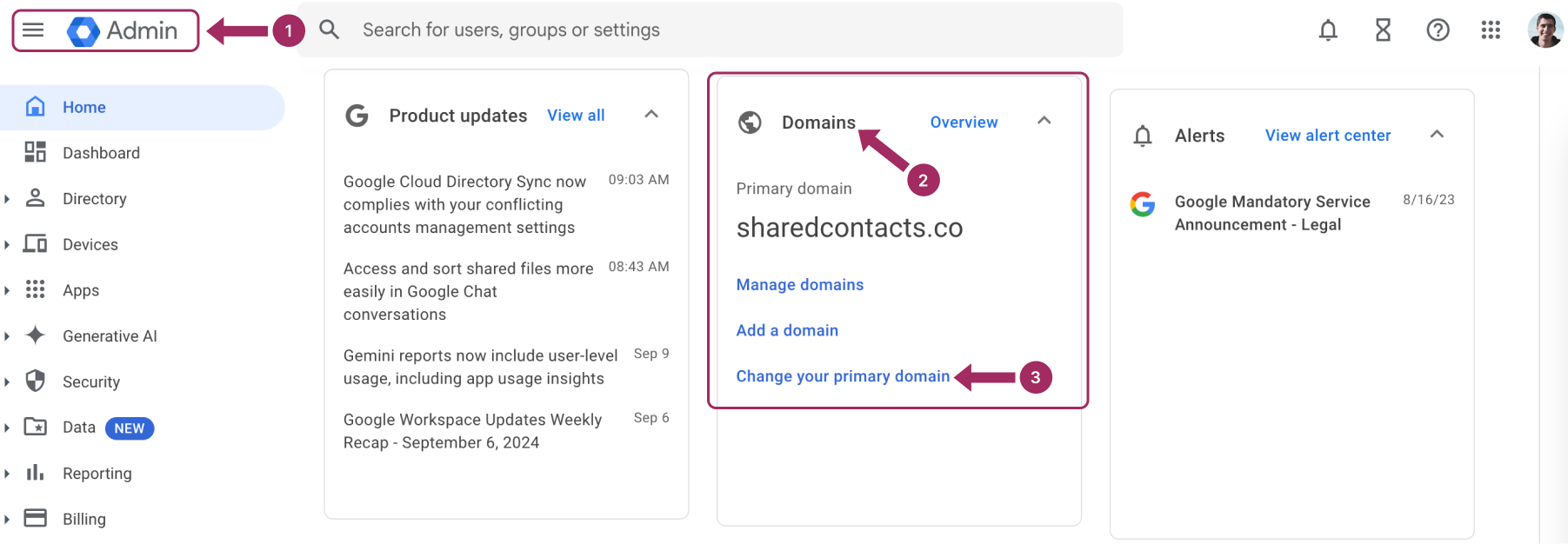This screenshot has height=544, width=1568.
Task: Expand the Devices tree arrow
Action: point(7,245)
